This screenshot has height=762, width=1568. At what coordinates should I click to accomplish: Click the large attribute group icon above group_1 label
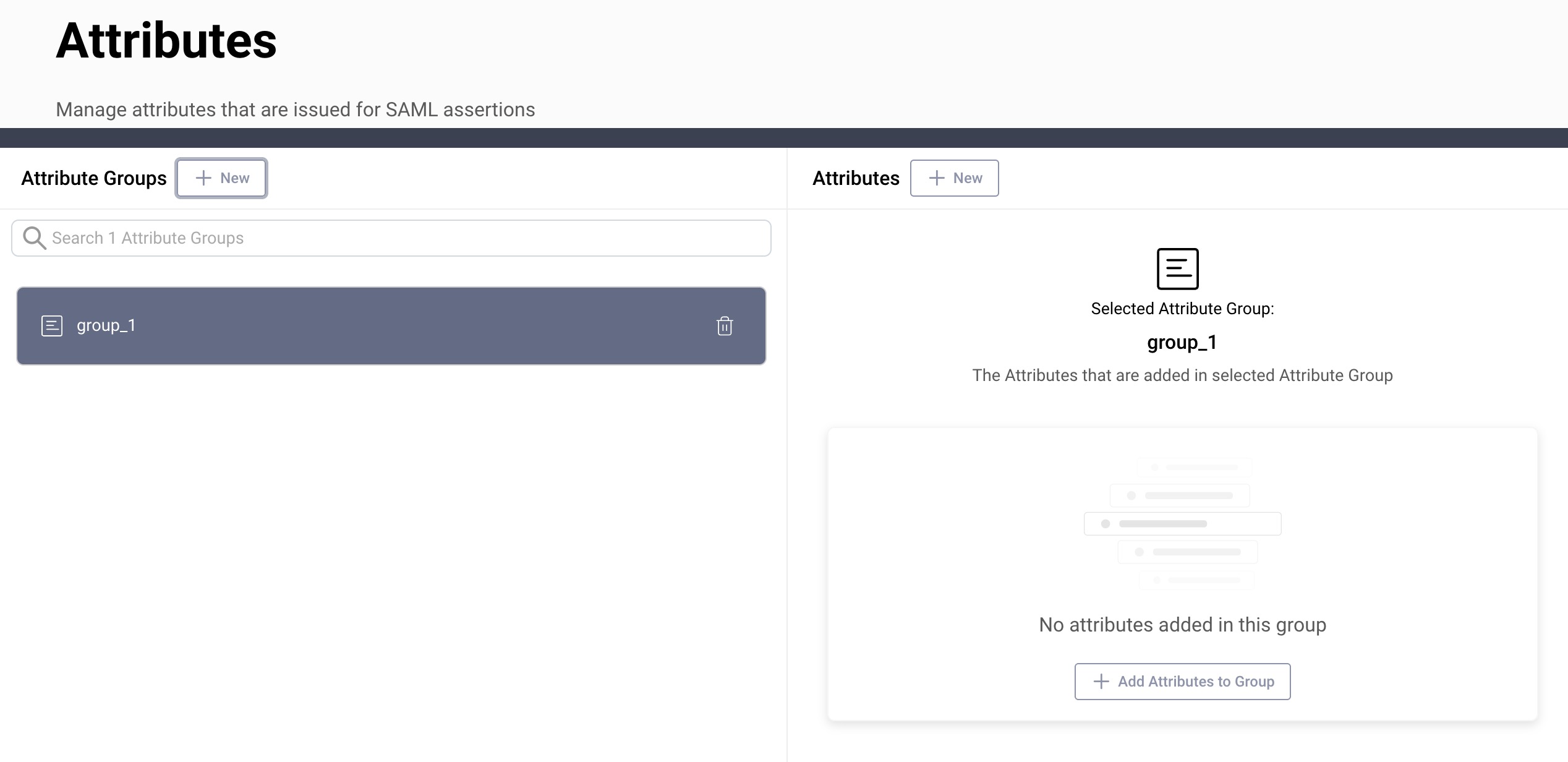(x=1177, y=269)
